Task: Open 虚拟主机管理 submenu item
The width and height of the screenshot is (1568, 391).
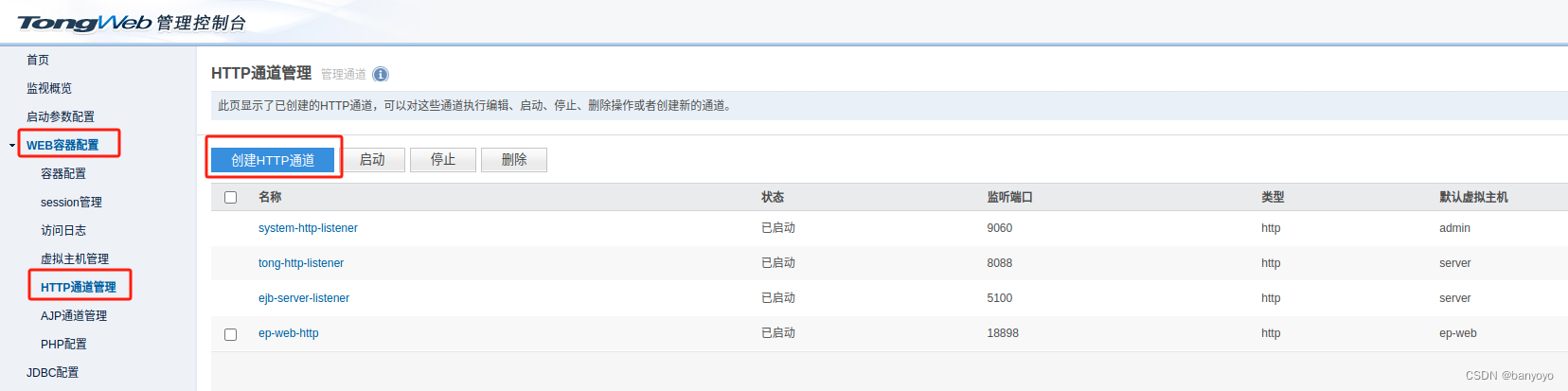Action: (x=75, y=258)
